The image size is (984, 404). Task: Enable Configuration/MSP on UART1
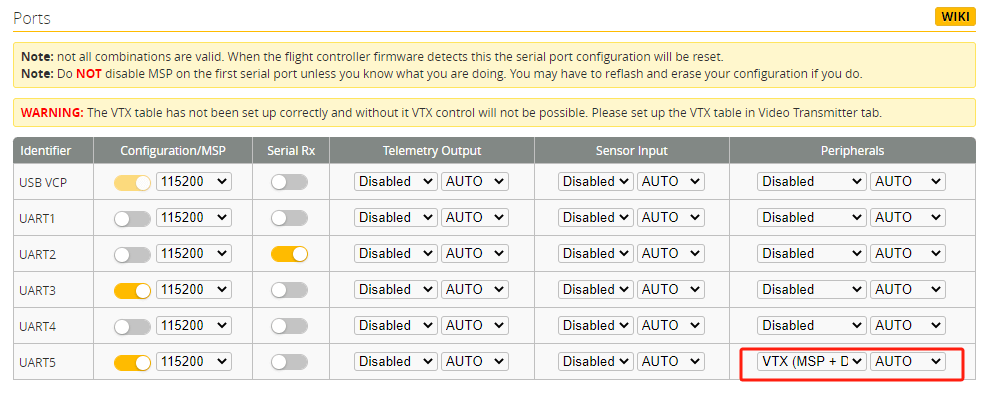132,218
